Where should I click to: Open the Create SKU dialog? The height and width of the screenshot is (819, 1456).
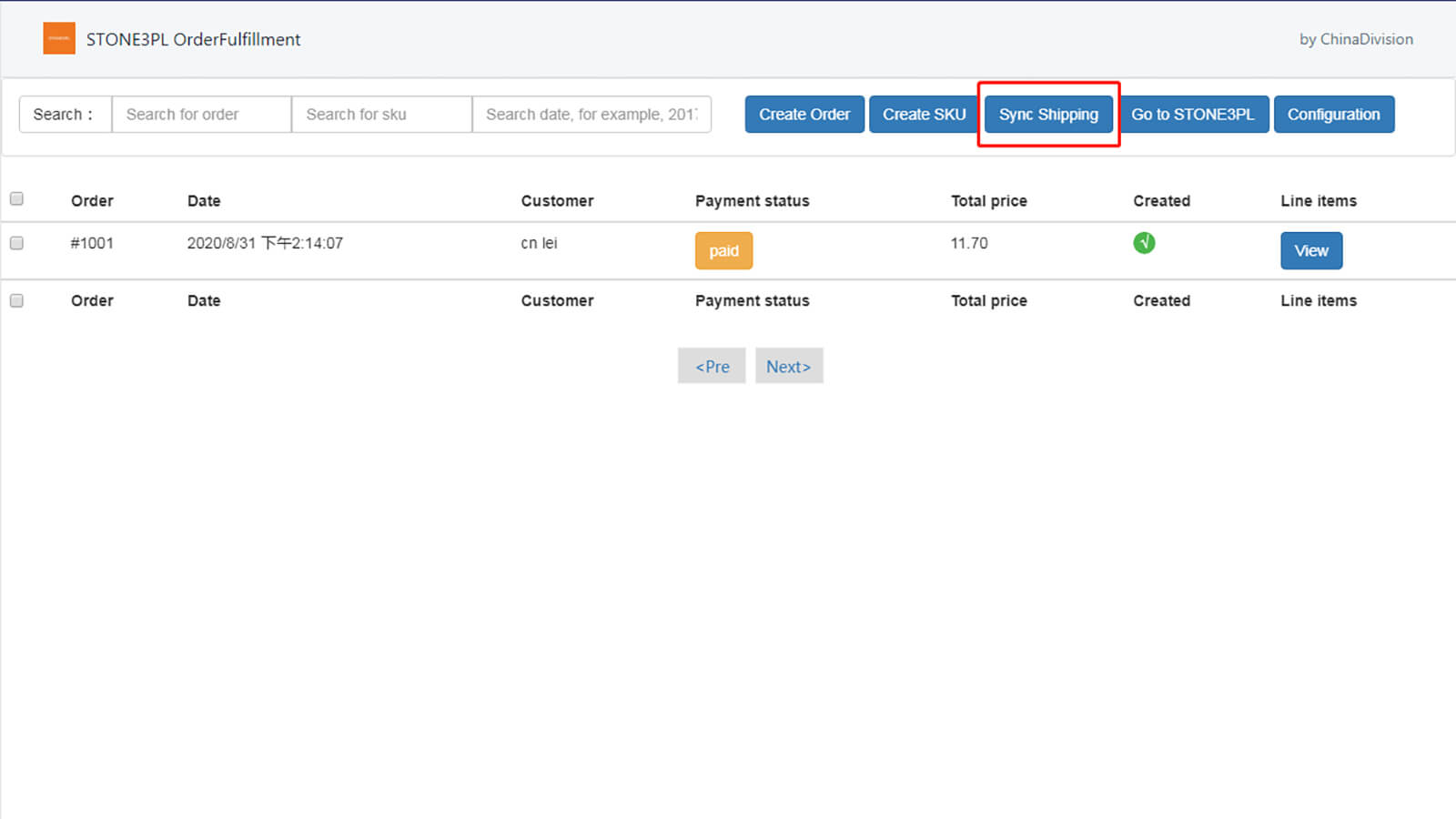pyautogui.click(x=924, y=115)
